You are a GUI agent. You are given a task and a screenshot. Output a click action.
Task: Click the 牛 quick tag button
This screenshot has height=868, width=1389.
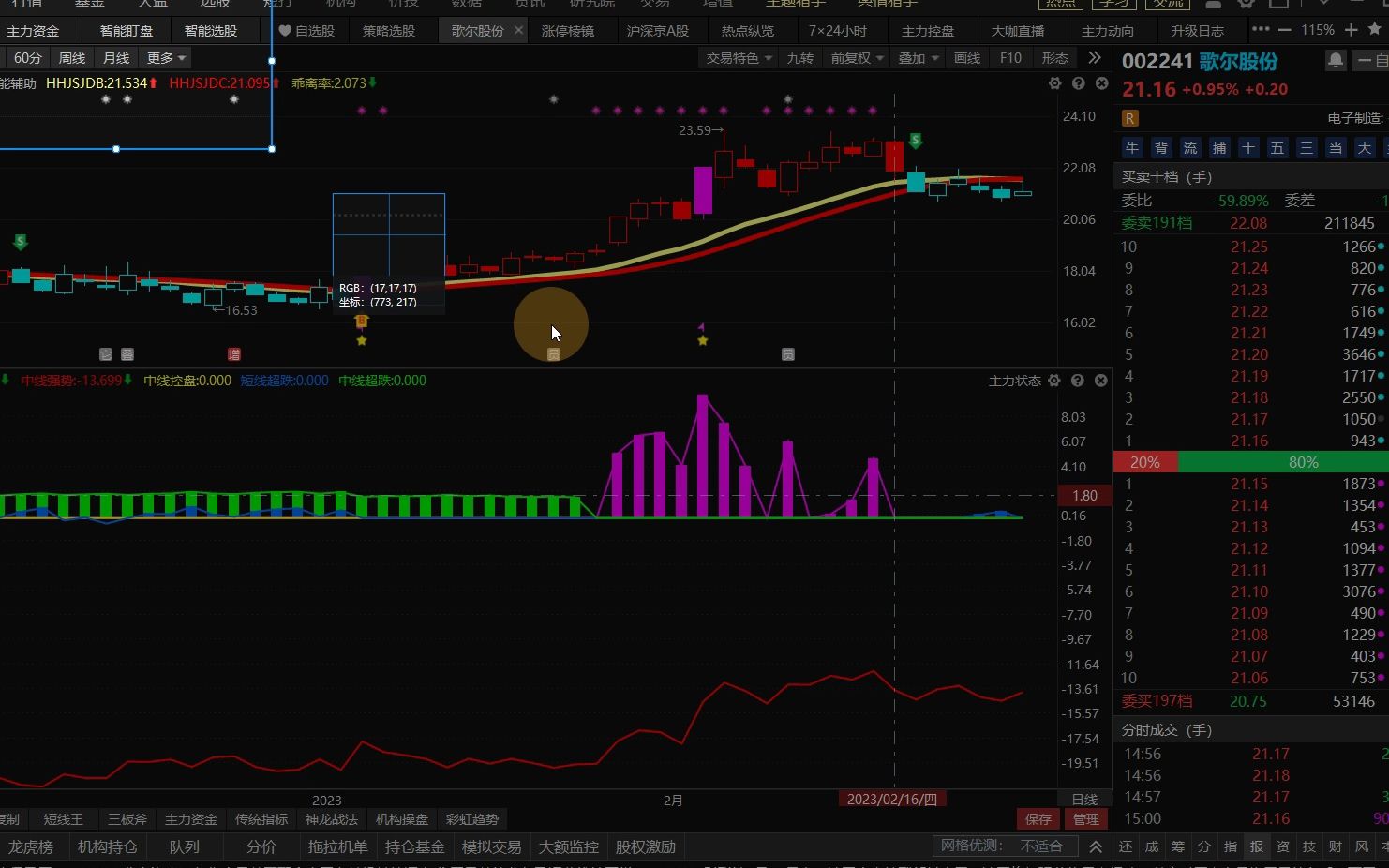[1132, 148]
